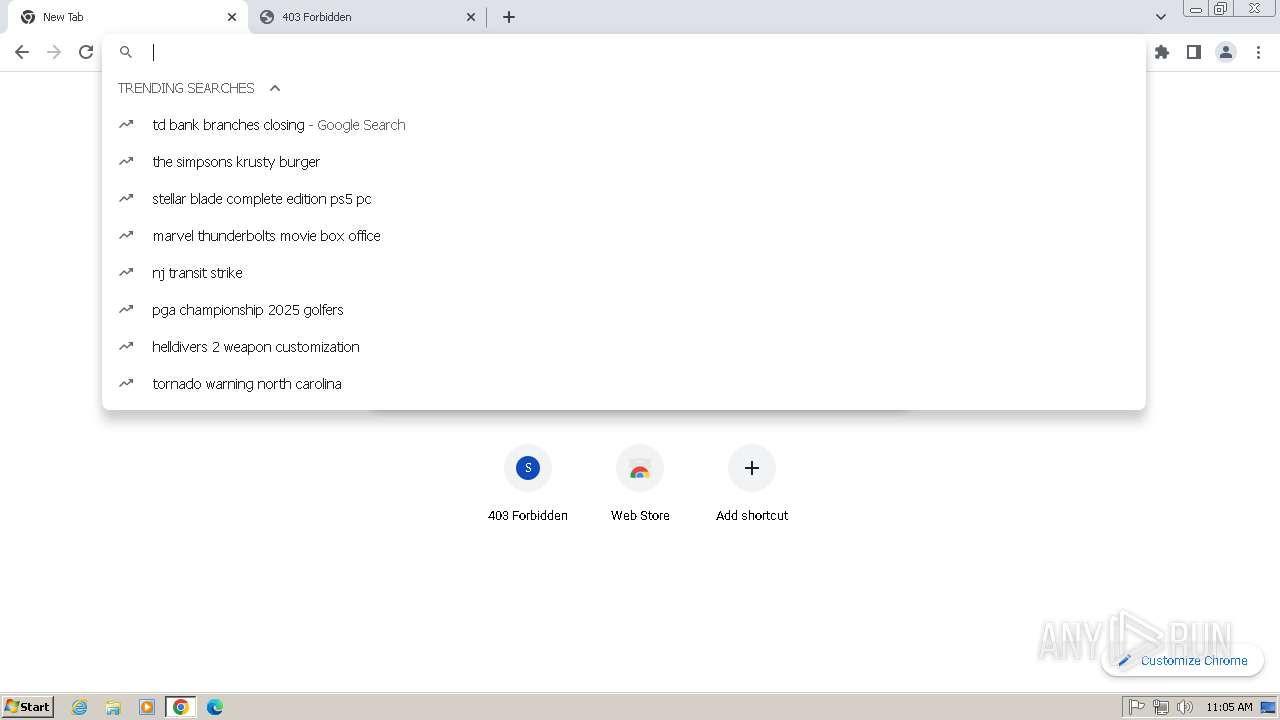Image resolution: width=1280 pixels, height=720 pixels.
Task: Open the profile avatar menu
Action: point(1226,52)
